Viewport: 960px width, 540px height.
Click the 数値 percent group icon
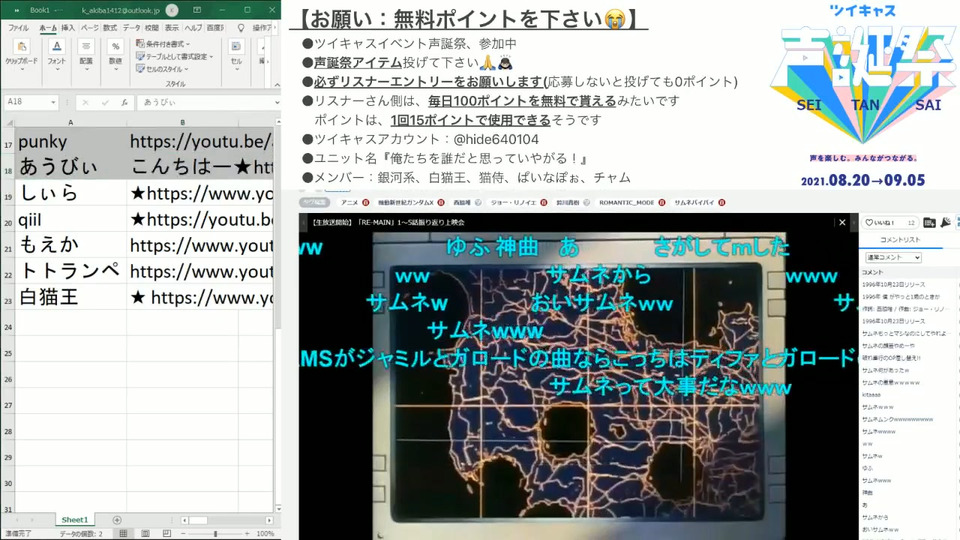tap(115, 47)
